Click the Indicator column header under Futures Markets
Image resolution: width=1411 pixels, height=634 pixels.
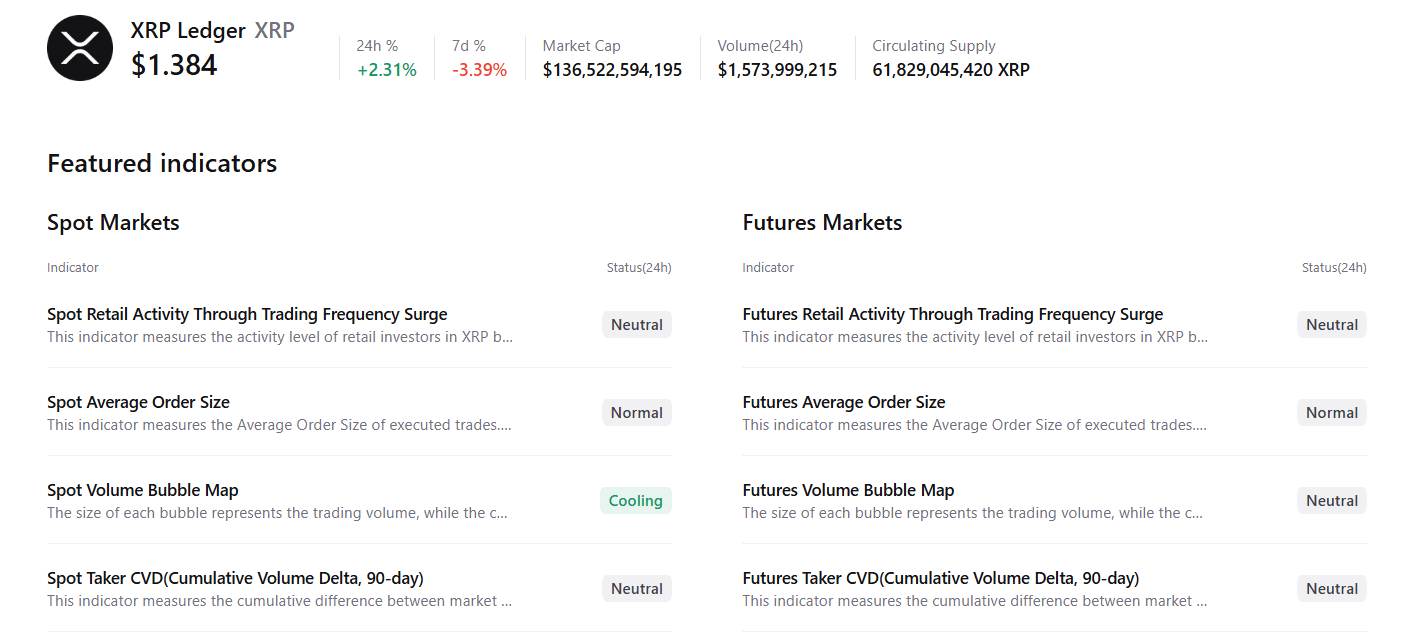point(768,267)
